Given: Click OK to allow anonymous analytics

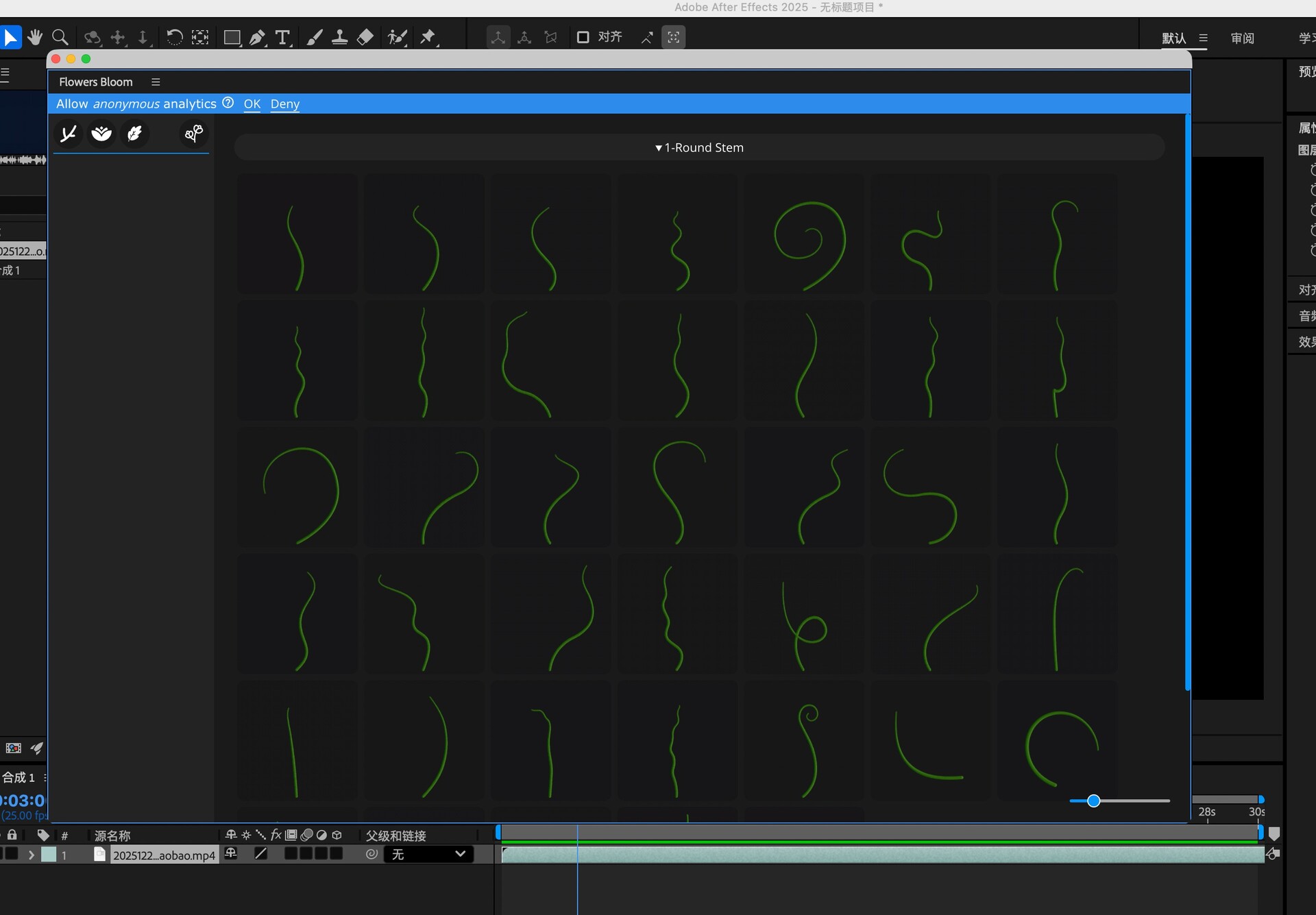Looking at the screenshot, I should (x=252, y=103).
